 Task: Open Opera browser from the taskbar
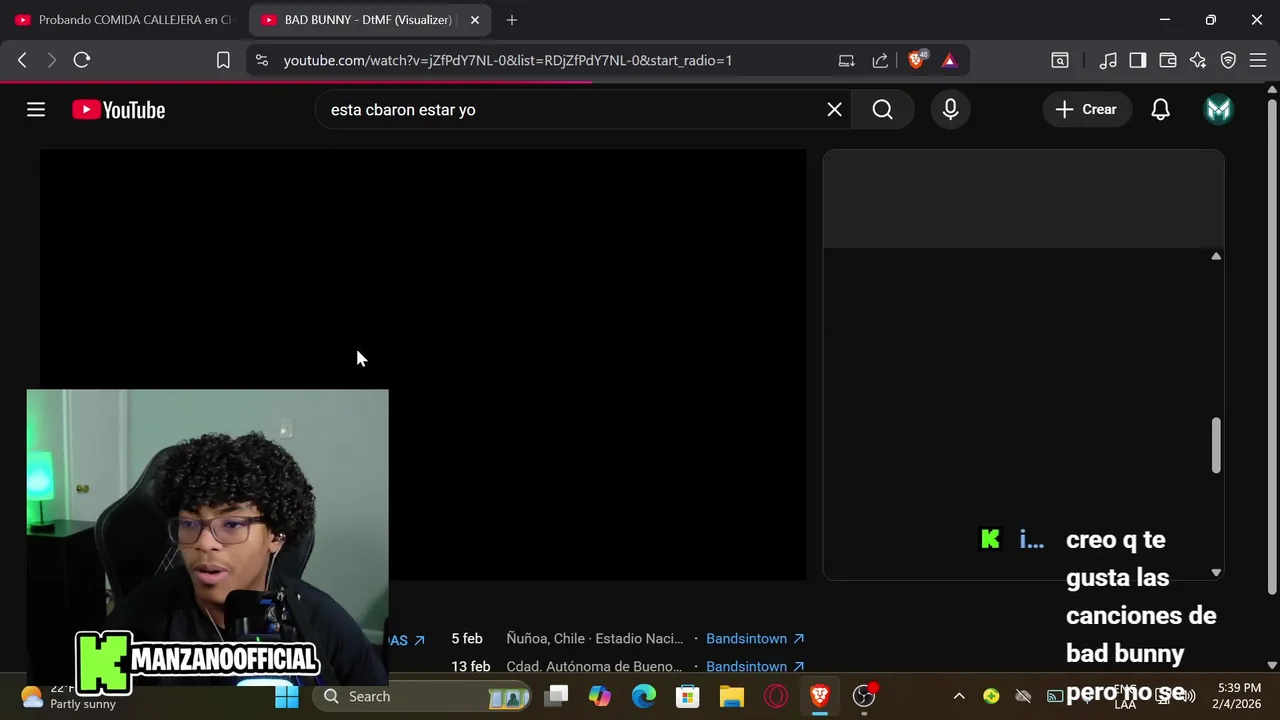pyautogui.click(x=776, y=696)
